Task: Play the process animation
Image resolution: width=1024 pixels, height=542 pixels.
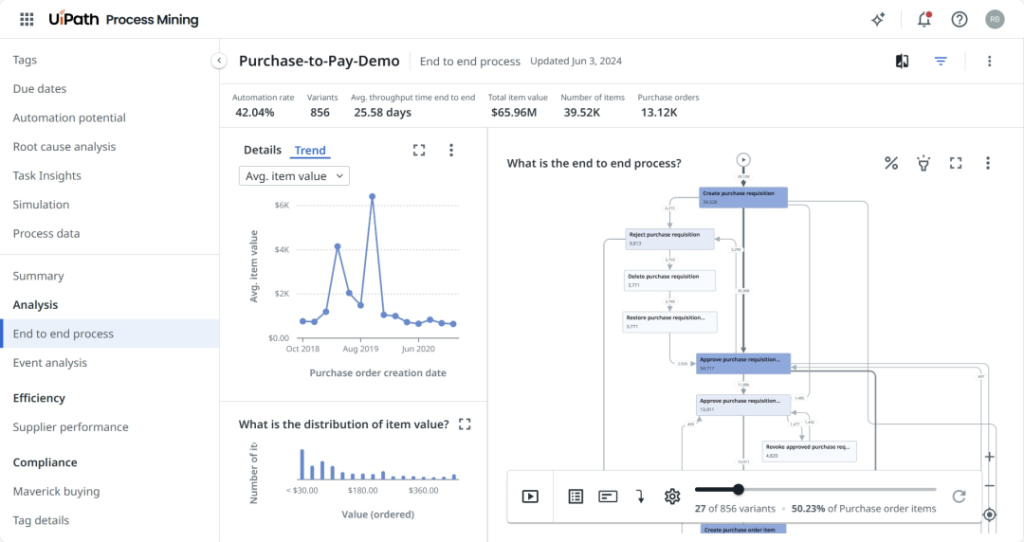Action: [530, 496]
